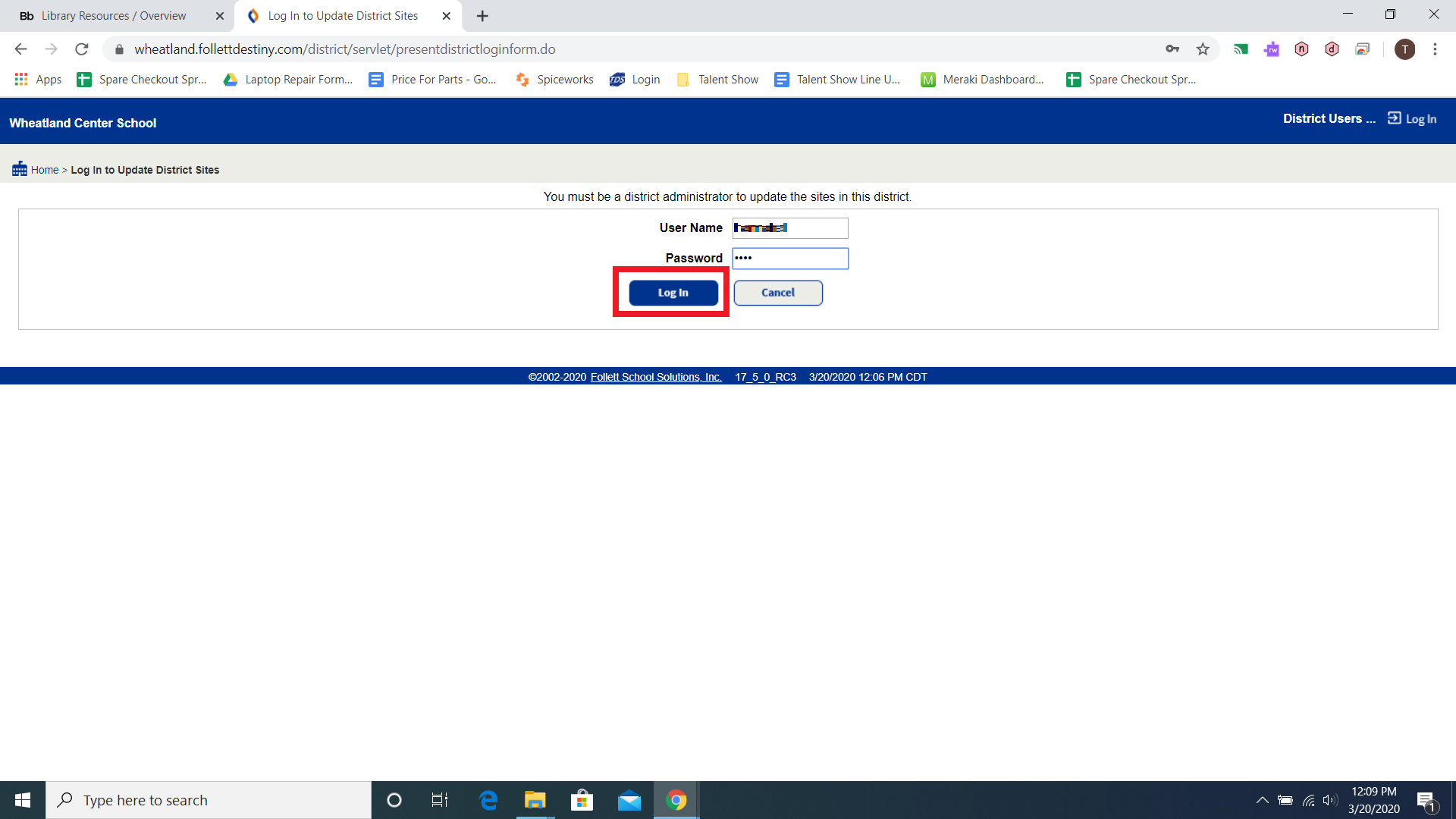The image size is (1456, 819).
Task: Go back to previous page
Action: tap(20, 49)
